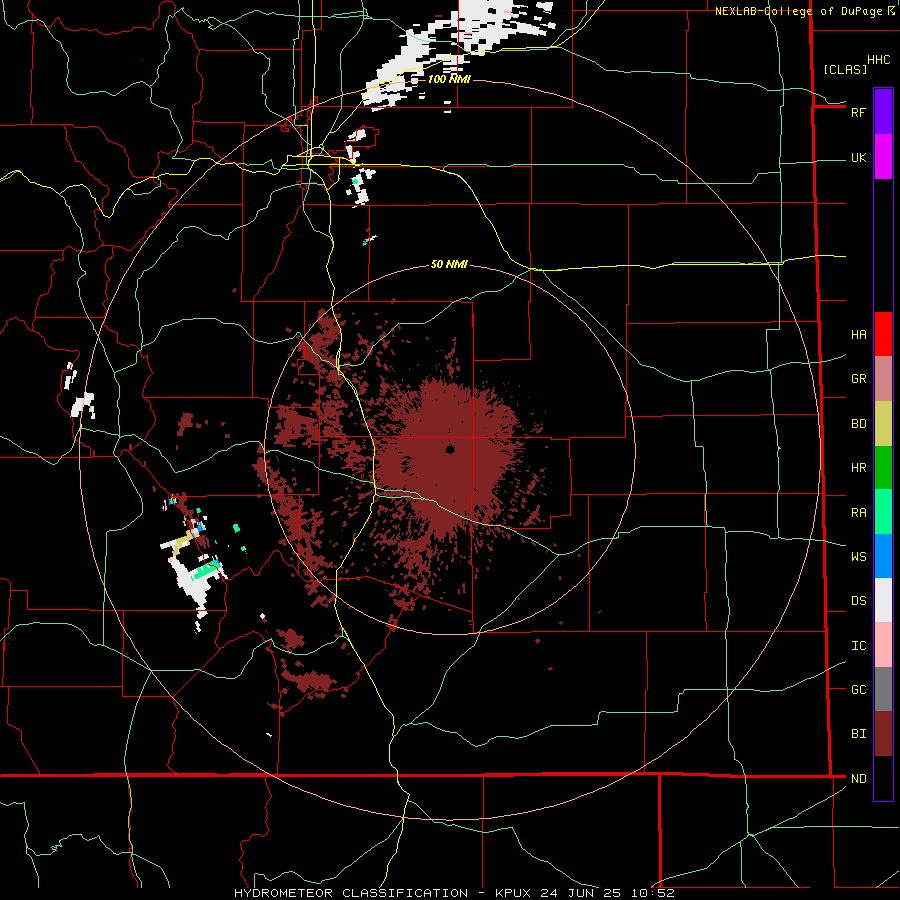Click the black radar site dot at center
Viewport: 900px width, 900px height.
pyautogui.click(x=450, y=449)
